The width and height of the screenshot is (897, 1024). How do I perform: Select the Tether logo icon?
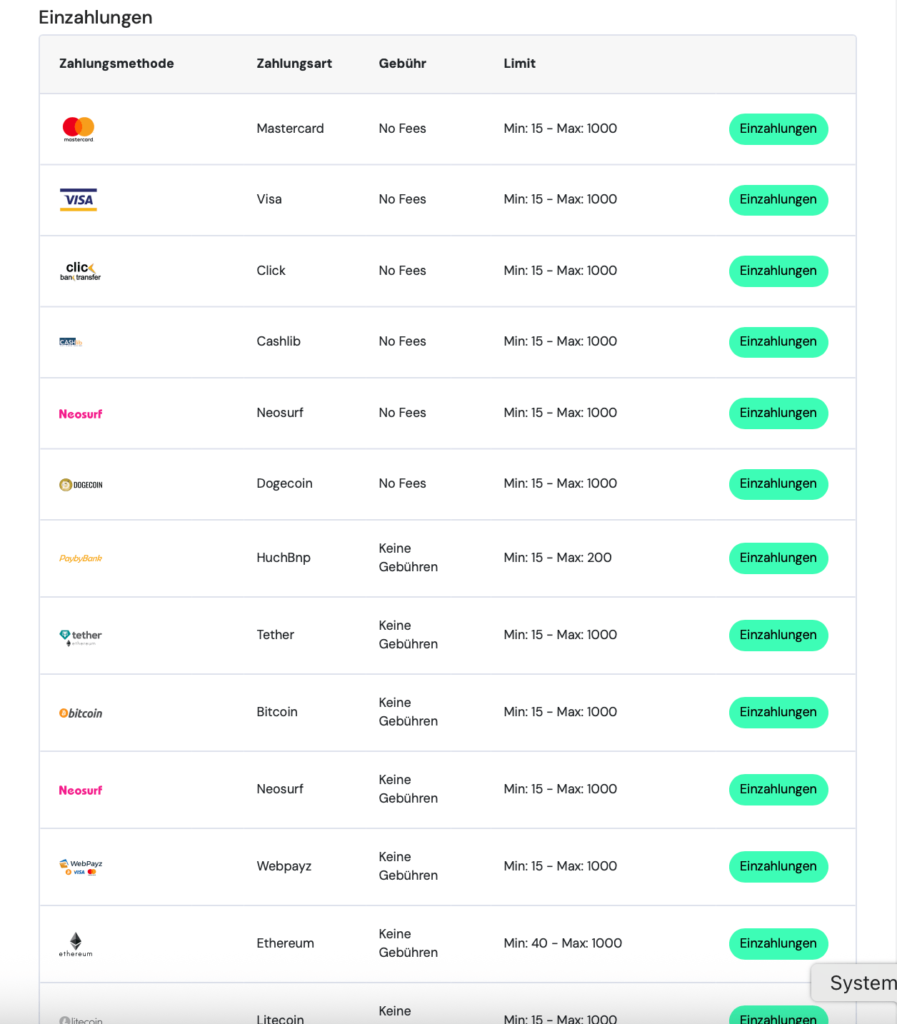point(80,637)
